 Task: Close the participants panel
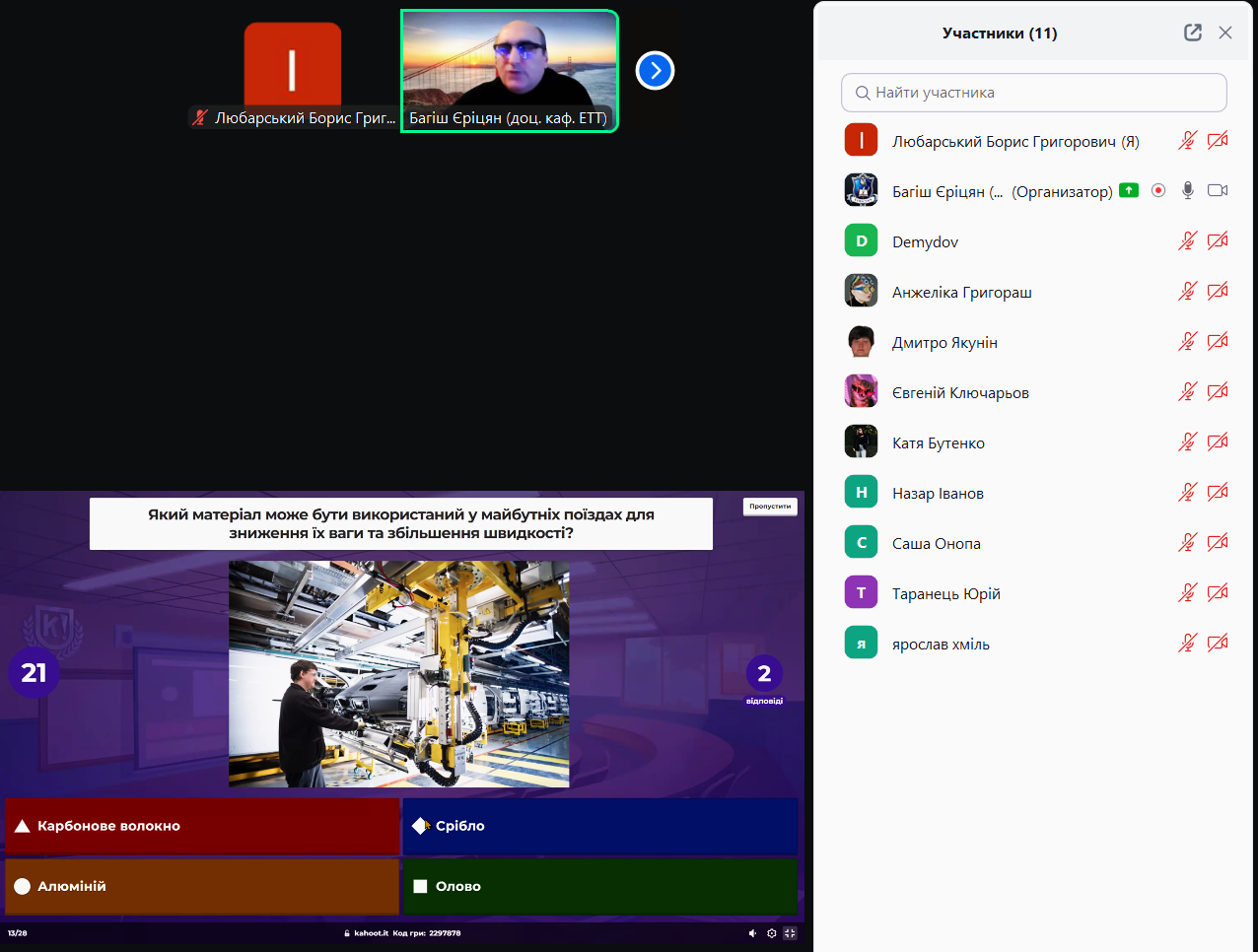tap(1225, 33)
